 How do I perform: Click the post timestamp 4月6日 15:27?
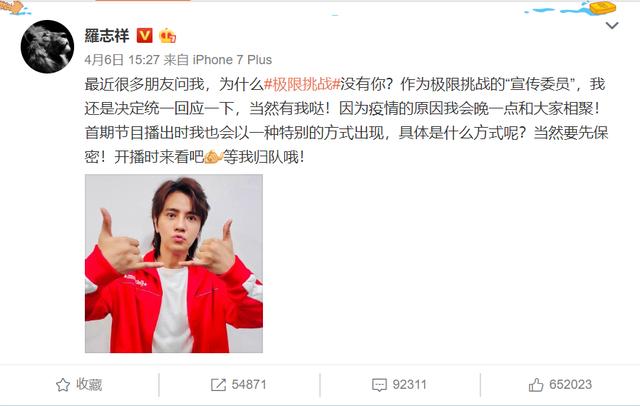[122, 60]
